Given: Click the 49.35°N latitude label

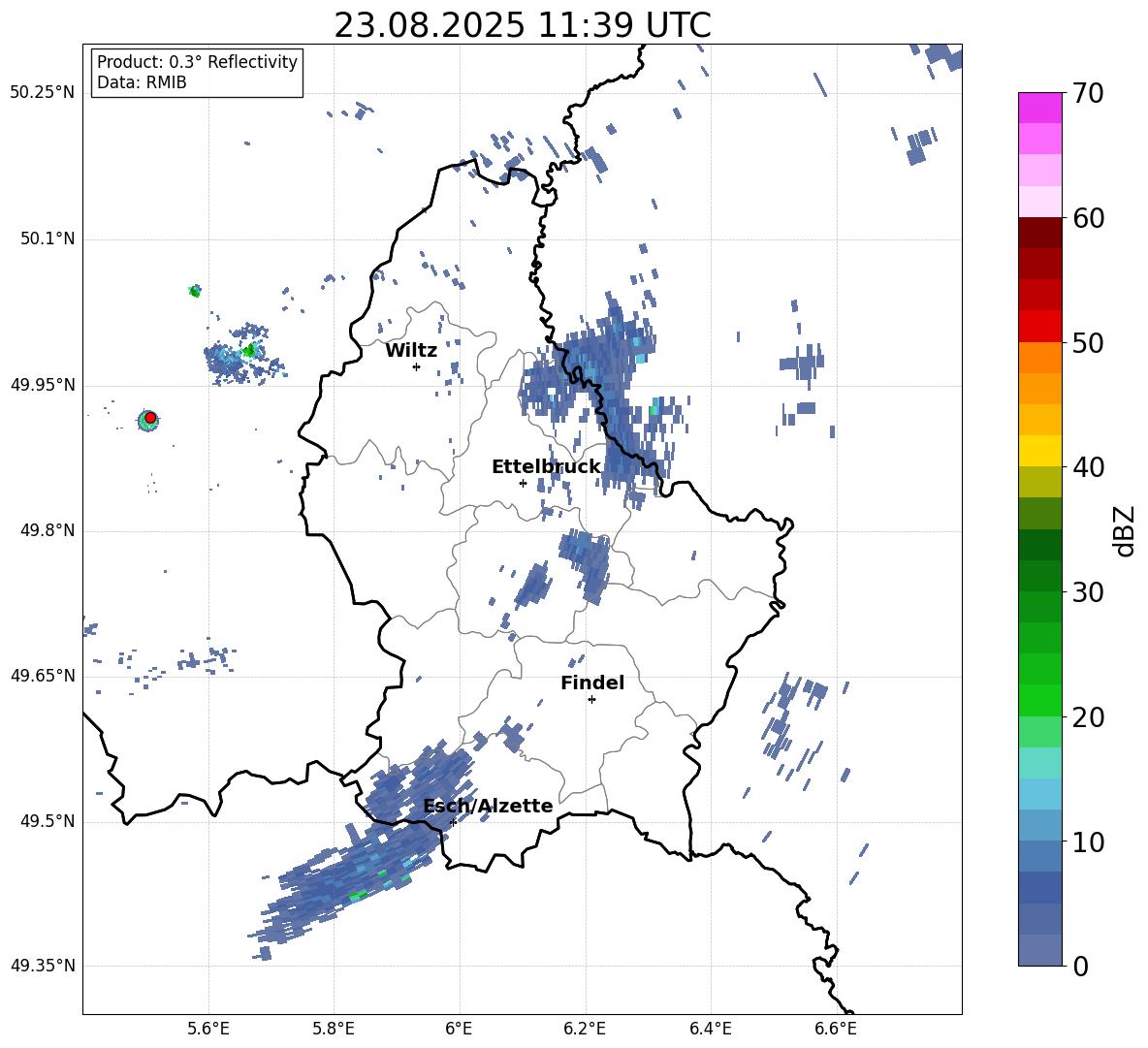Looking at the screenshot, I should [43, 966].
